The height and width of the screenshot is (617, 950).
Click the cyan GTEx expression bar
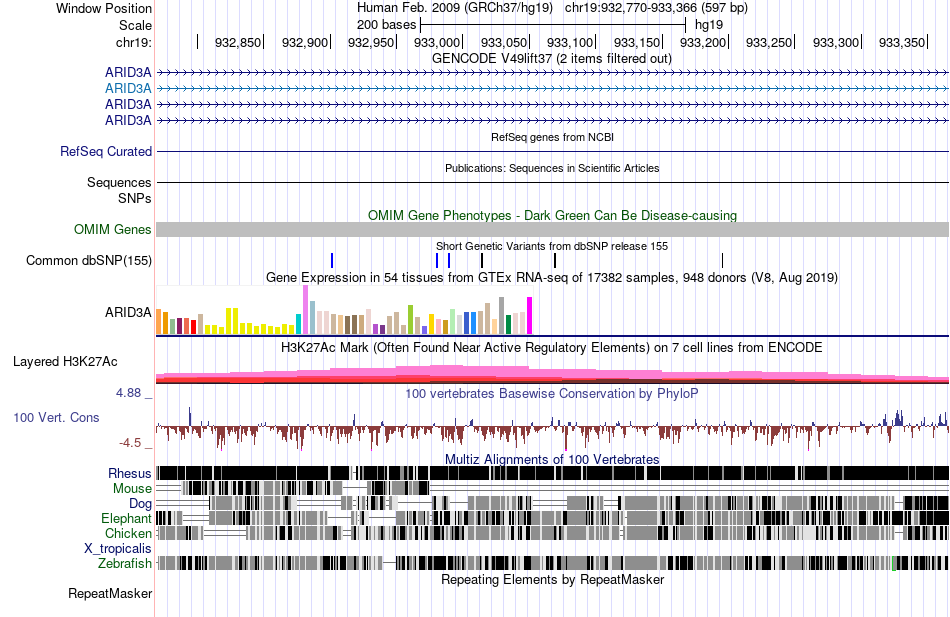pos(298,324)
